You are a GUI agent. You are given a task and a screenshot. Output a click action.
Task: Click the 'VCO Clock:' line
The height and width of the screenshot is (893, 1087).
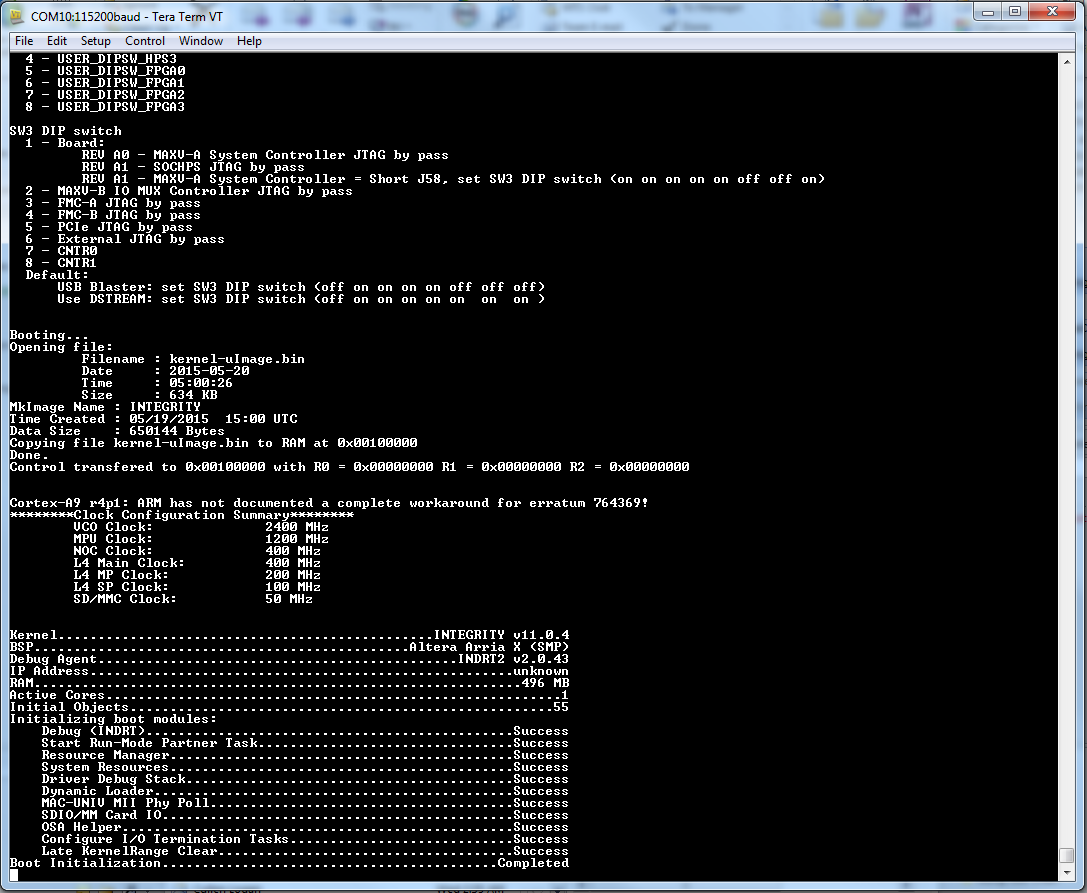[201, 527]
